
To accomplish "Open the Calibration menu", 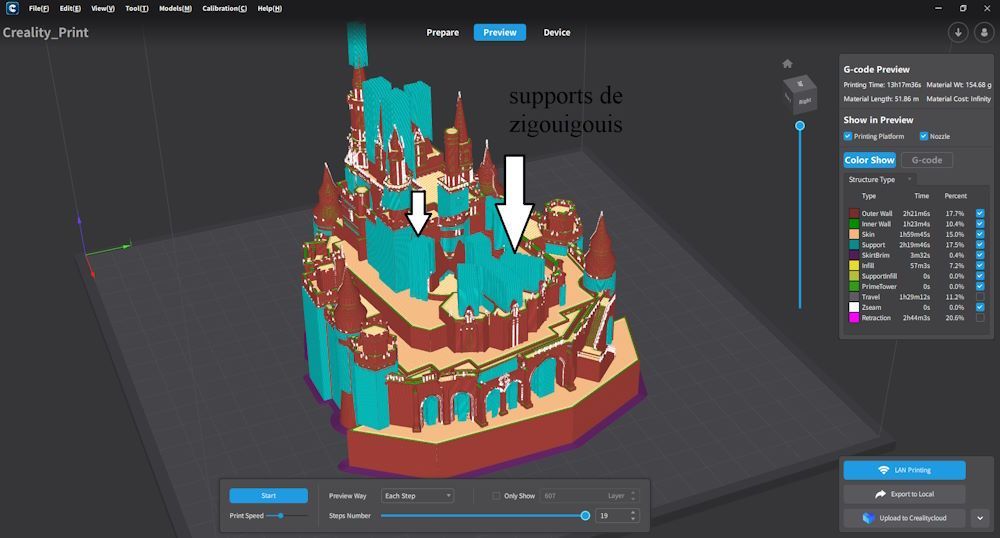I will coord(224,8).
